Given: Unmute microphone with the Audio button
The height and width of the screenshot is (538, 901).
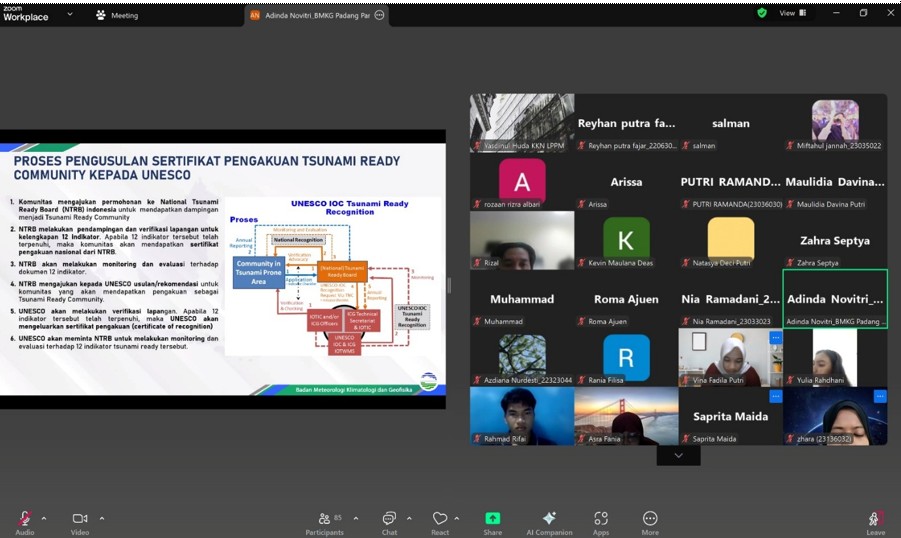Looking at the screenshot, I should click(25, 522).
